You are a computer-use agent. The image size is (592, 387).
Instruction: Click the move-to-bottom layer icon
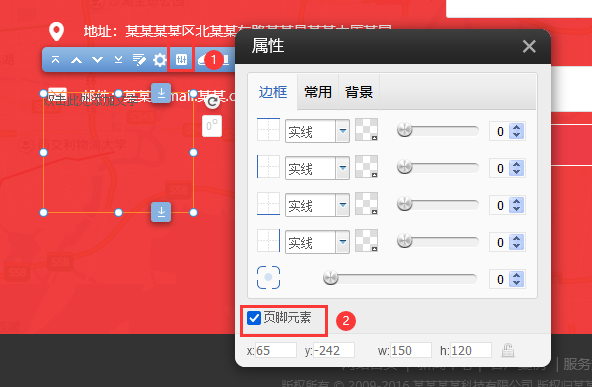pos(119,60)
